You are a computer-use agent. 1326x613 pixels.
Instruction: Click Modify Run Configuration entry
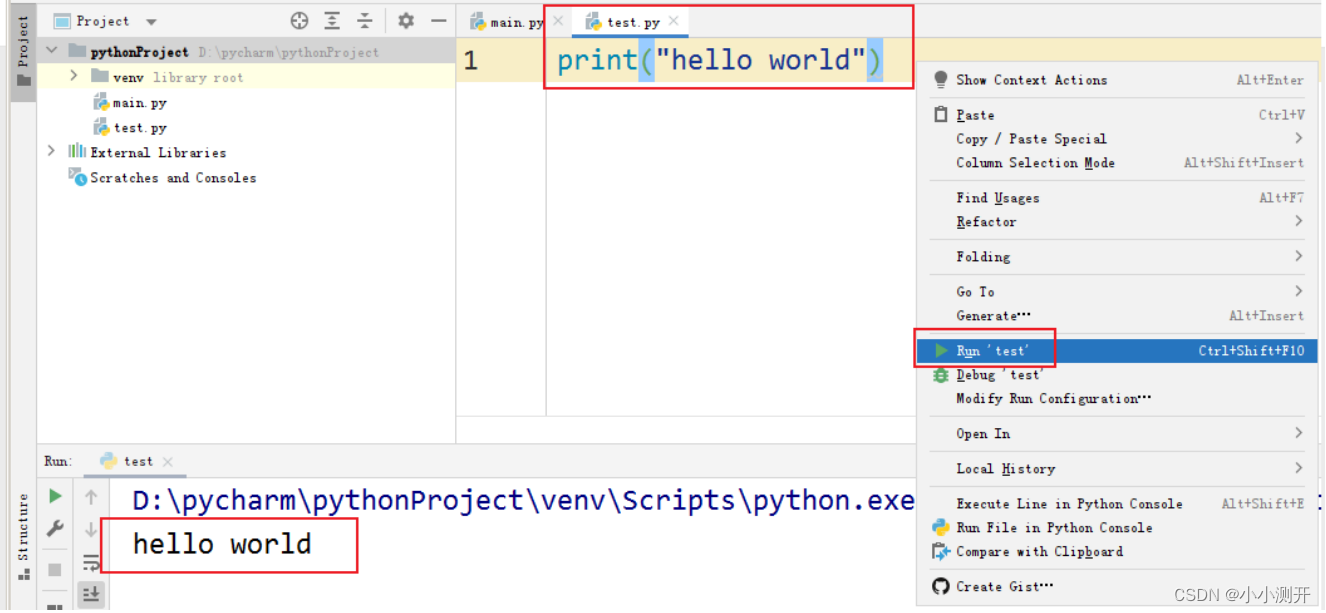coord(1053,398)
